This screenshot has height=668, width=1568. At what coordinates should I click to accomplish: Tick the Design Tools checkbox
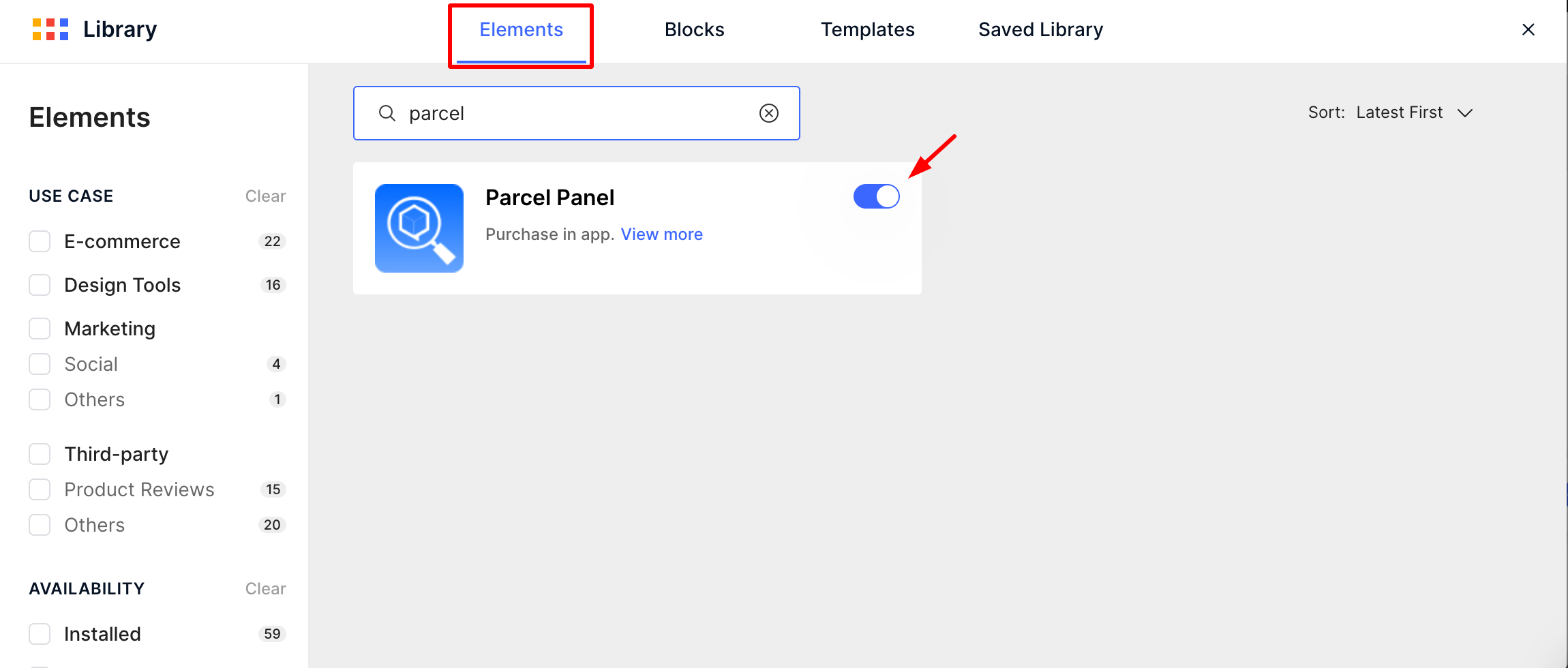(40, 285)
